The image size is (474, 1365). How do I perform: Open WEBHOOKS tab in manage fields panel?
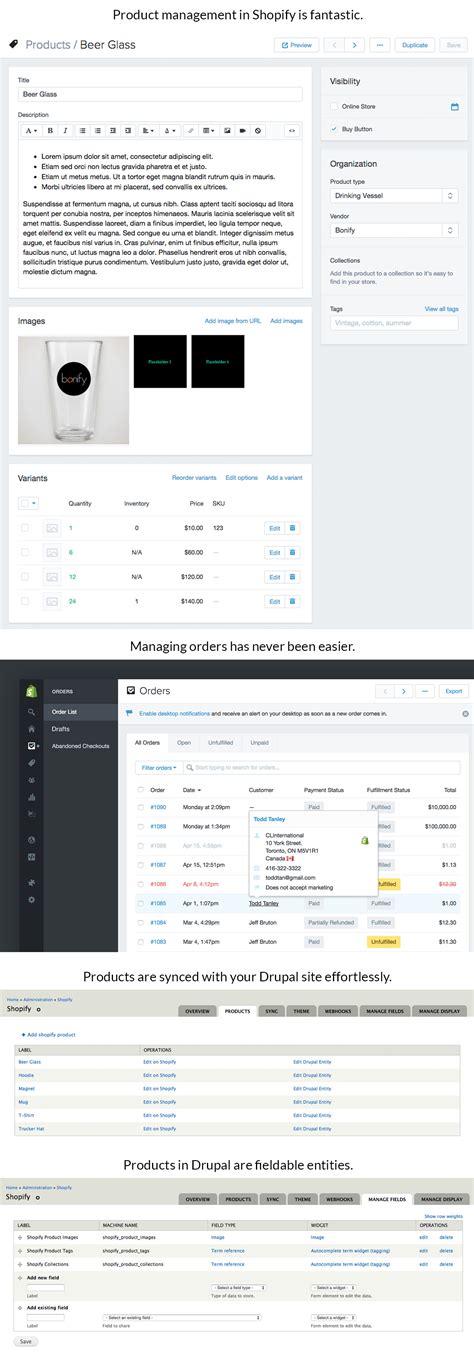pos(339,1198)
